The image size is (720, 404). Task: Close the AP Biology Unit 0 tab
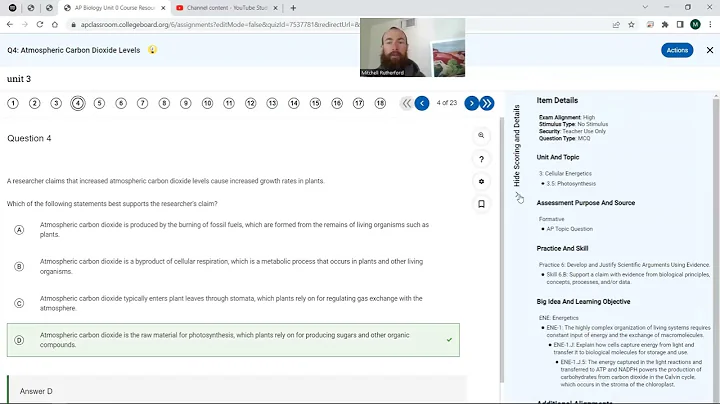coord(163,8)
